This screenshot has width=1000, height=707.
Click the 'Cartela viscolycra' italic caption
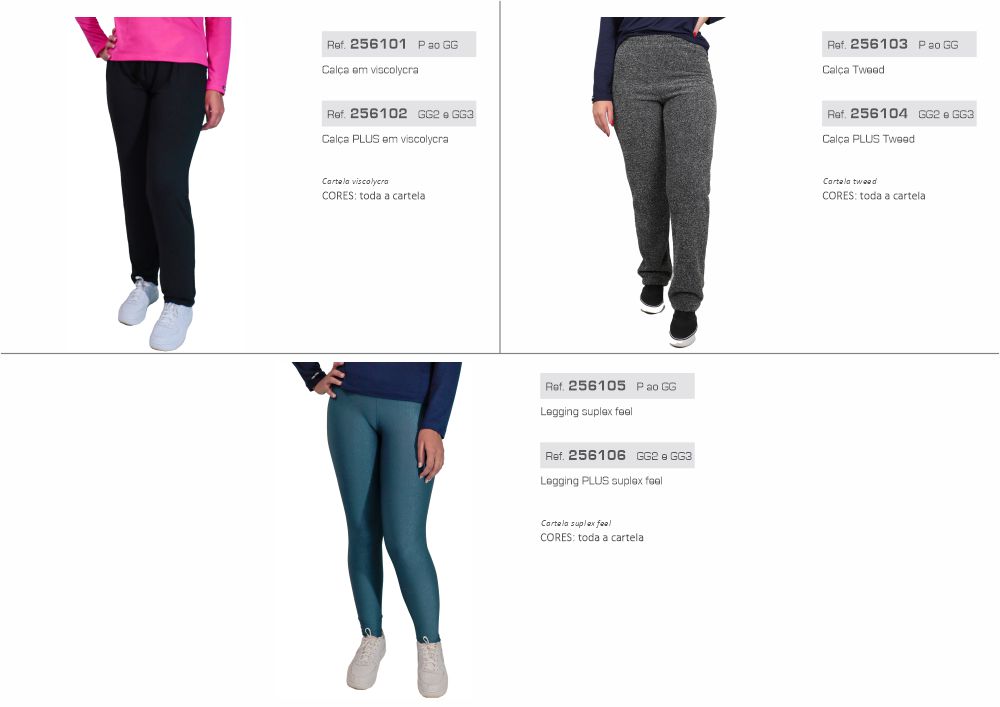(355, 181)
